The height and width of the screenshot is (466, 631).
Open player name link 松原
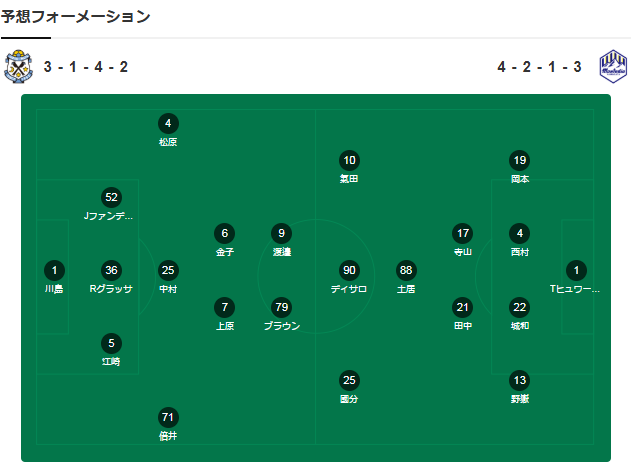point(168,142)
